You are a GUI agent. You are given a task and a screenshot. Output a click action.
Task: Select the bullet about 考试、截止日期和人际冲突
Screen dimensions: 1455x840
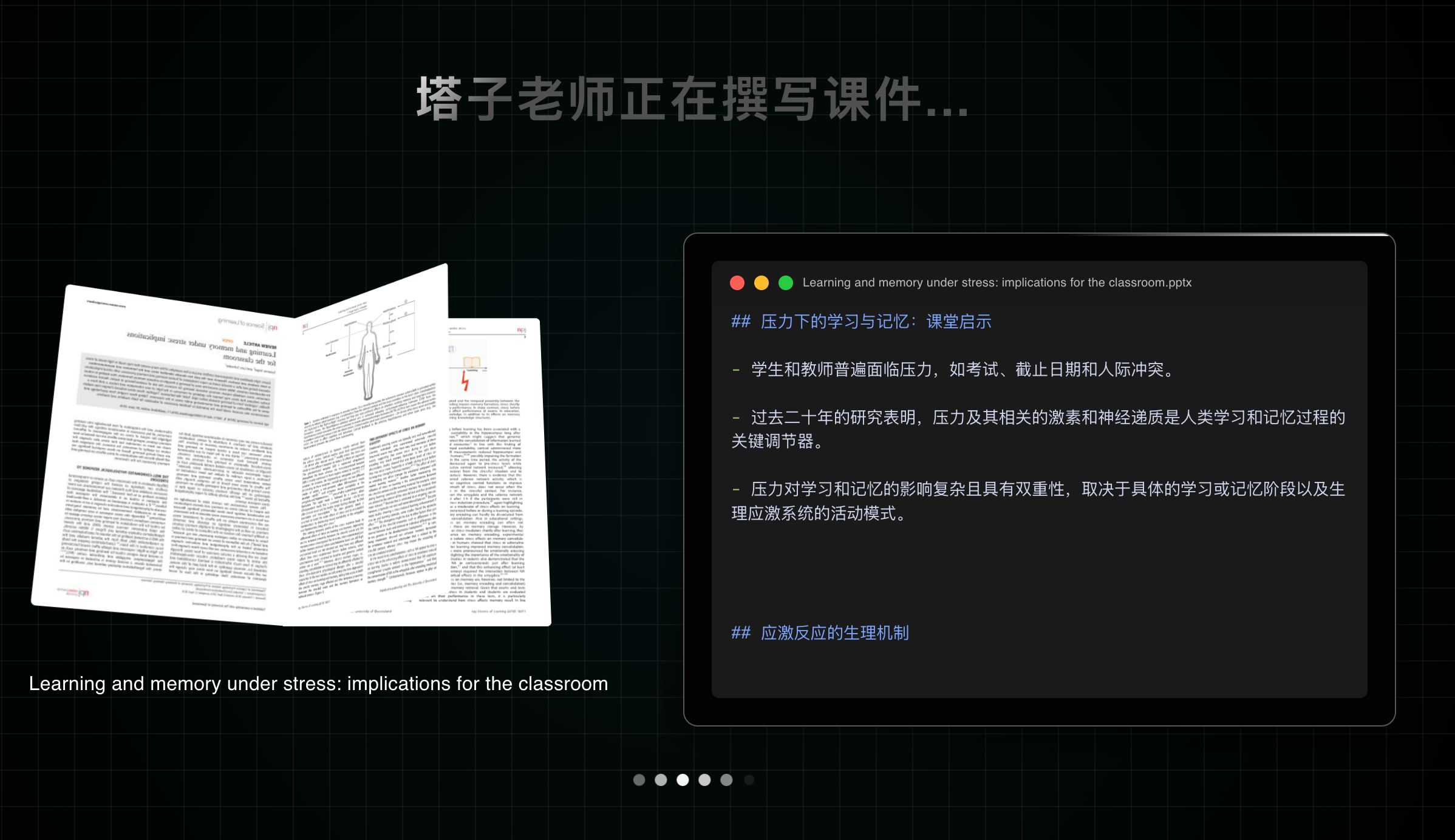pos(953,370)
